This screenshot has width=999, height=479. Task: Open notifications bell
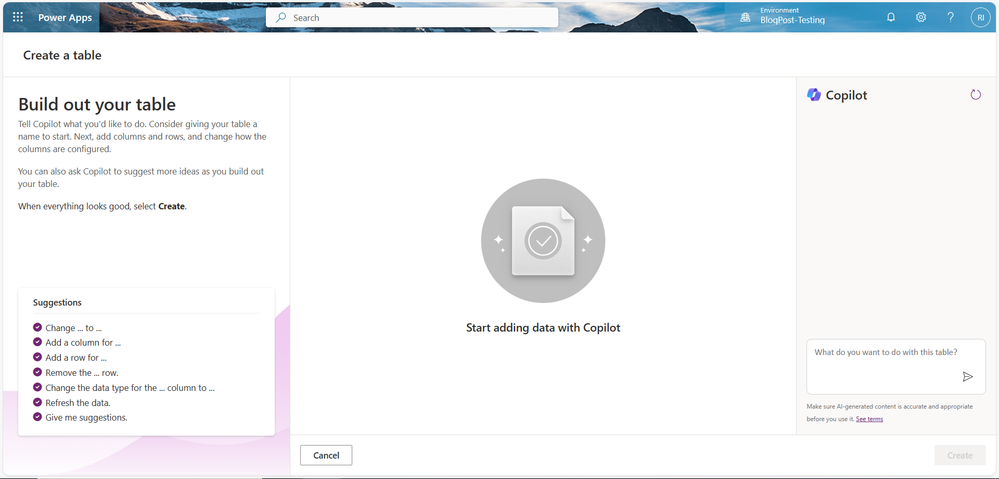tap(891, 18)
